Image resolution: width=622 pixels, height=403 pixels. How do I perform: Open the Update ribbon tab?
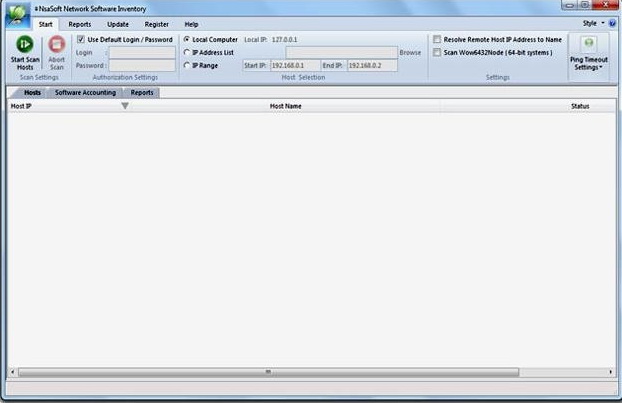coord(118,24)
